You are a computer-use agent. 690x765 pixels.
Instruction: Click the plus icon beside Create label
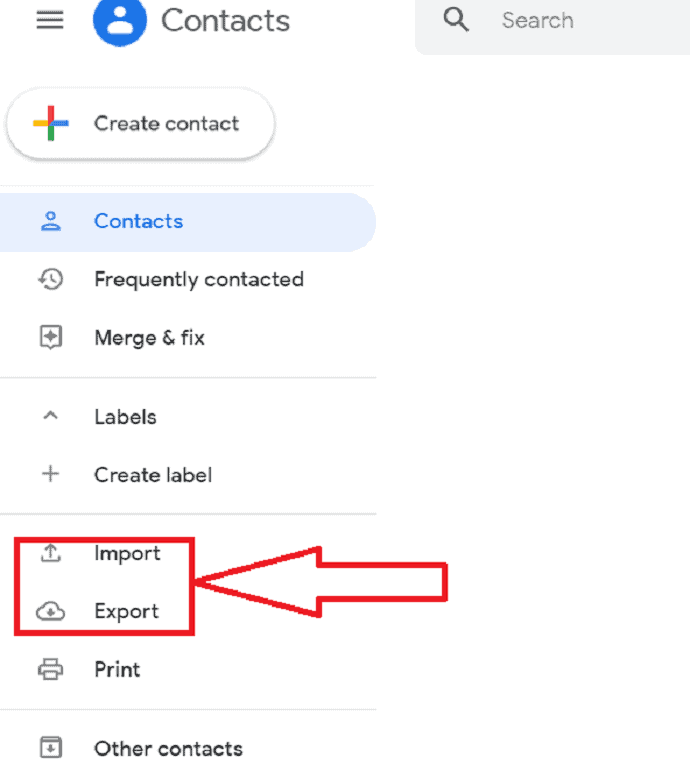tap(51, 474)
